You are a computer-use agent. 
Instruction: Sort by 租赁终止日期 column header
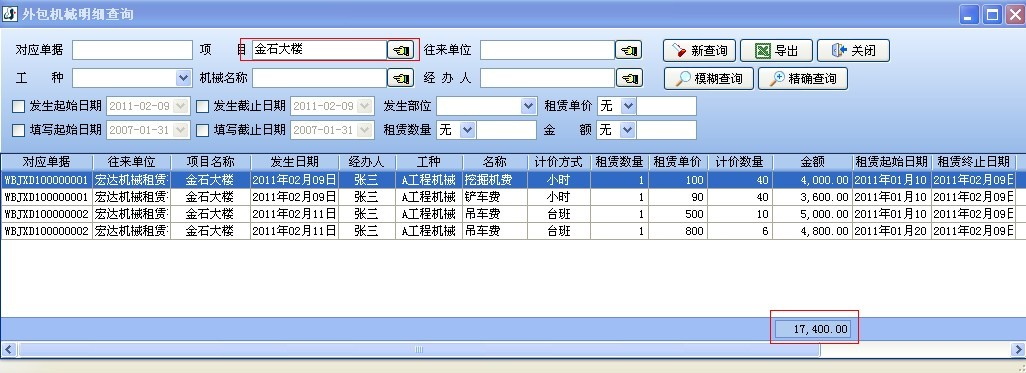point(974,162)
